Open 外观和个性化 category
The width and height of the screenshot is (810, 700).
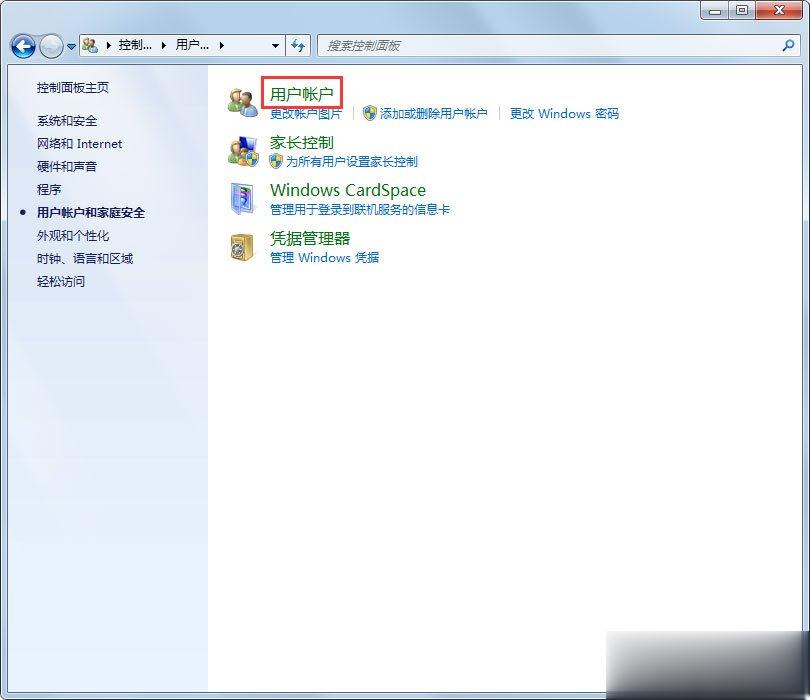pyautogui.click(x=73, y=236)
